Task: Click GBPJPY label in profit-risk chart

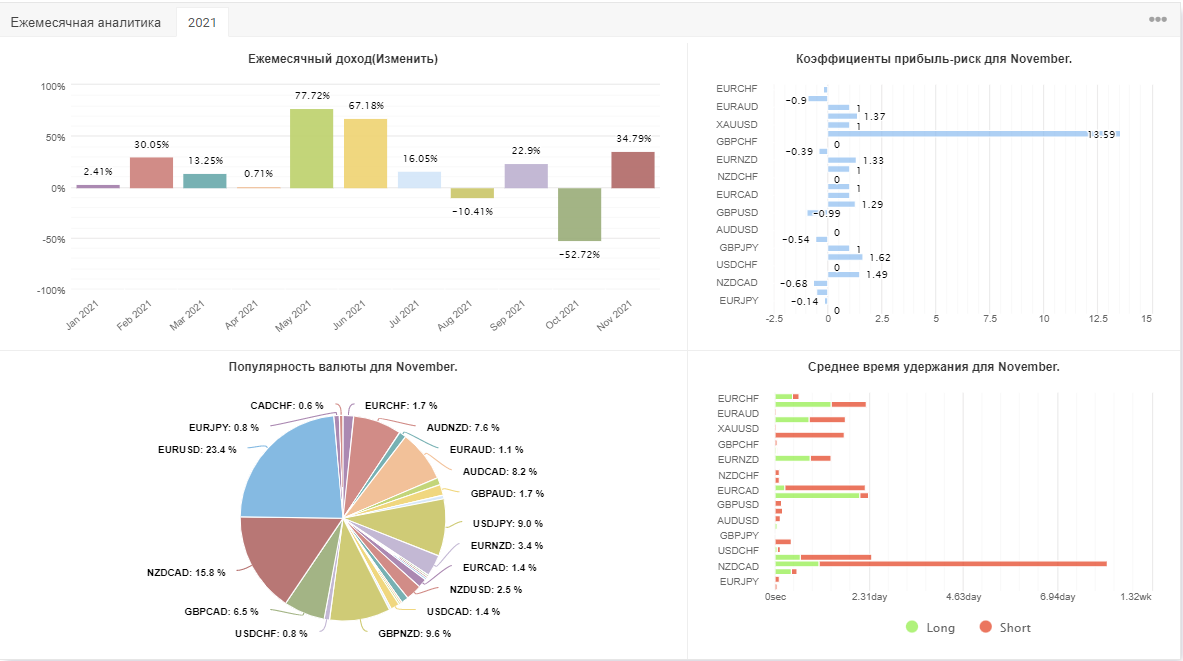Action: (739, 247)
